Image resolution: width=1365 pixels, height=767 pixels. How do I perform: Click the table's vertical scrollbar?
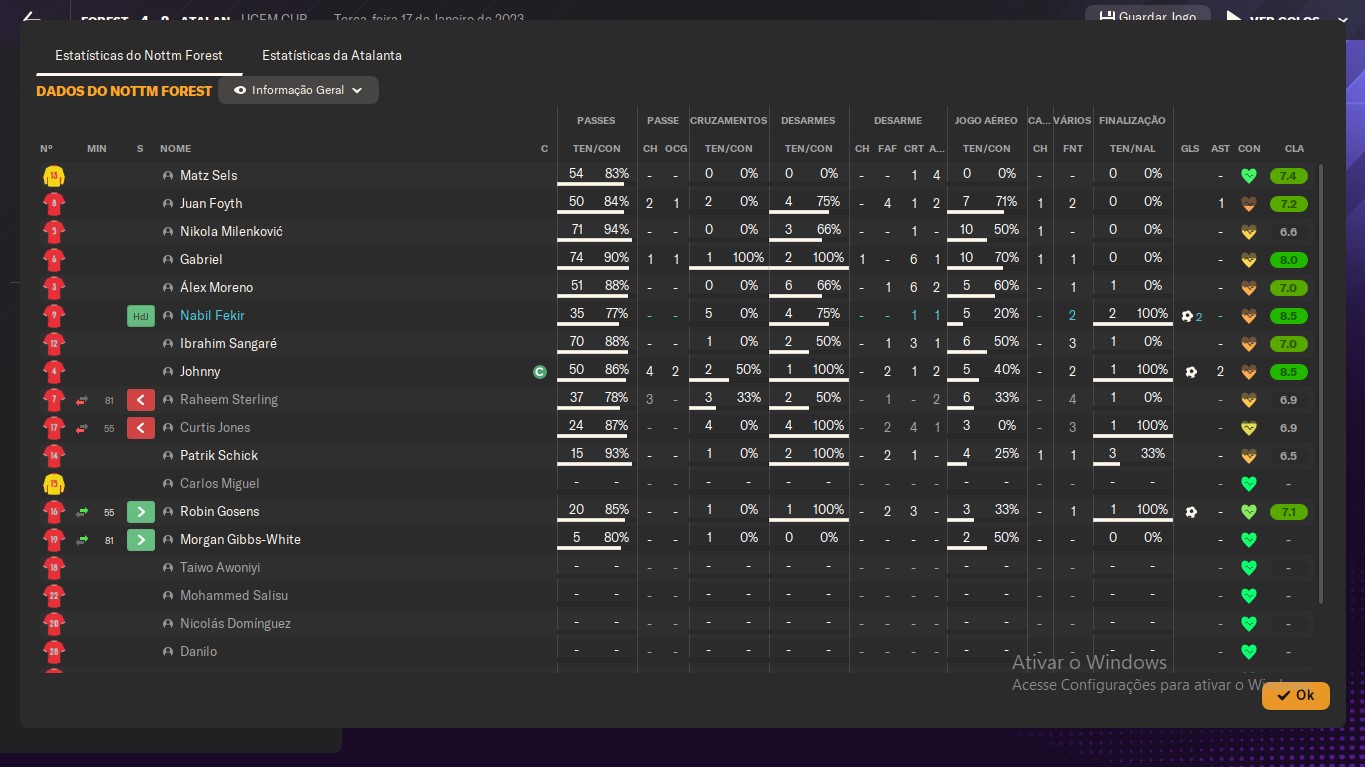pyautogui.click(x=1320, y=385)
